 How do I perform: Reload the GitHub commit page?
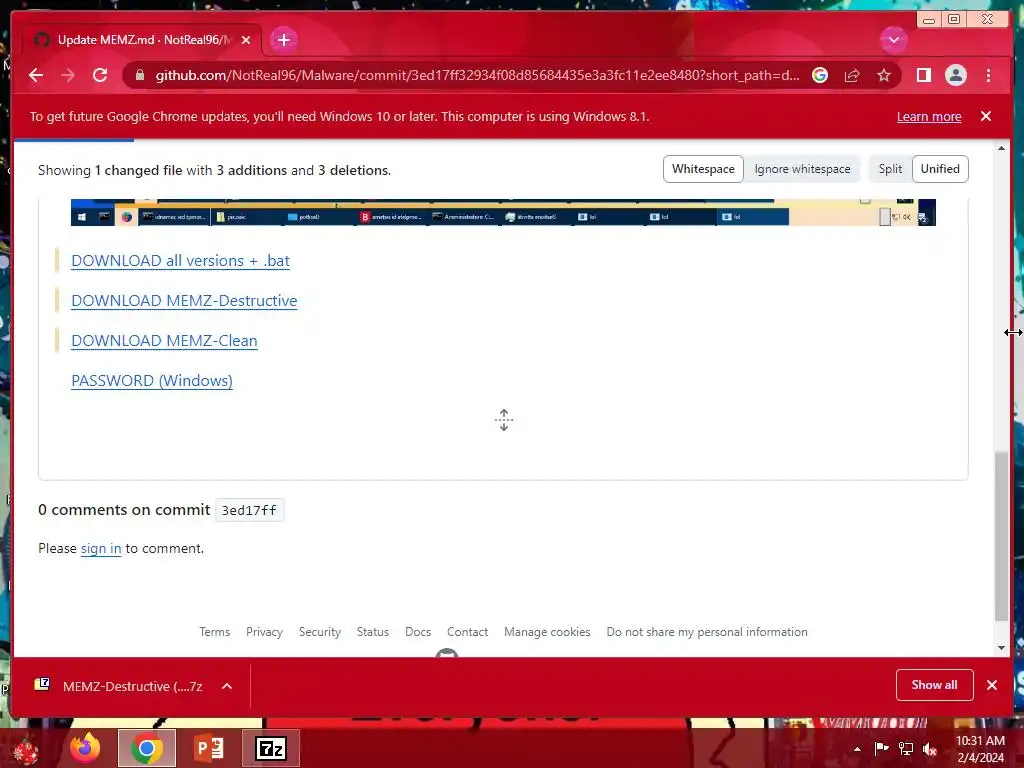[x=100, y=75]
